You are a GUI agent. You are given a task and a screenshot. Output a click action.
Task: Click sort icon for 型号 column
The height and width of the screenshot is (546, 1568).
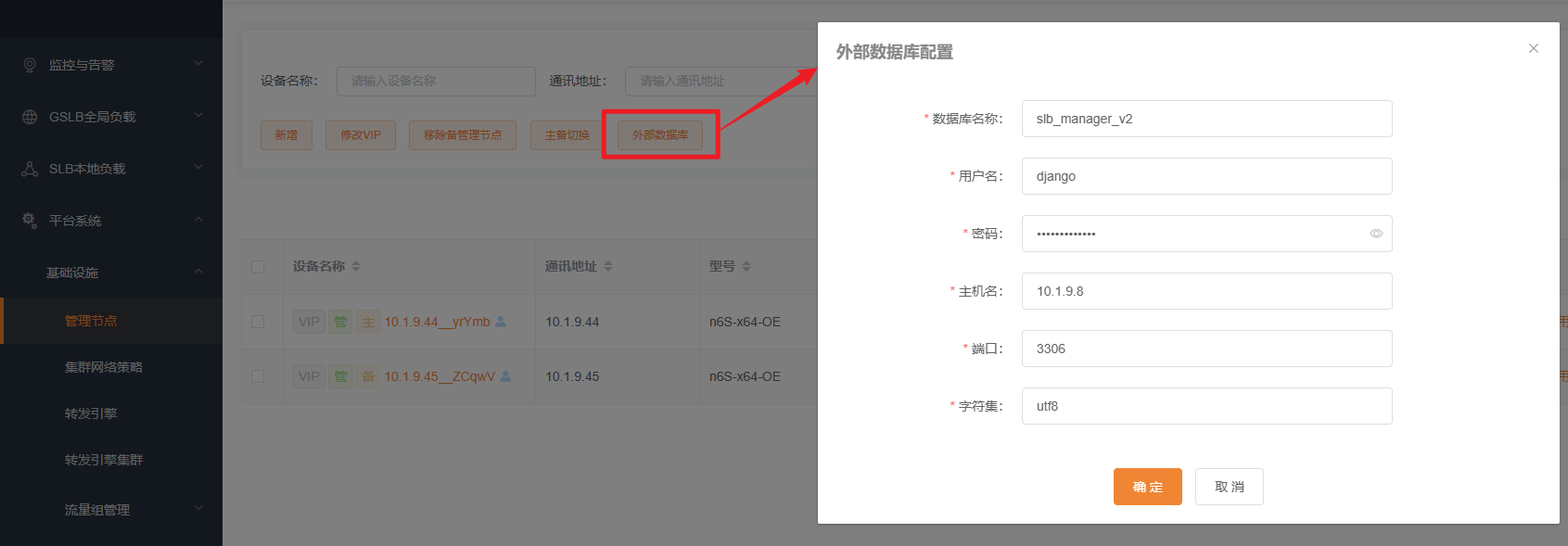coord(746,266)
